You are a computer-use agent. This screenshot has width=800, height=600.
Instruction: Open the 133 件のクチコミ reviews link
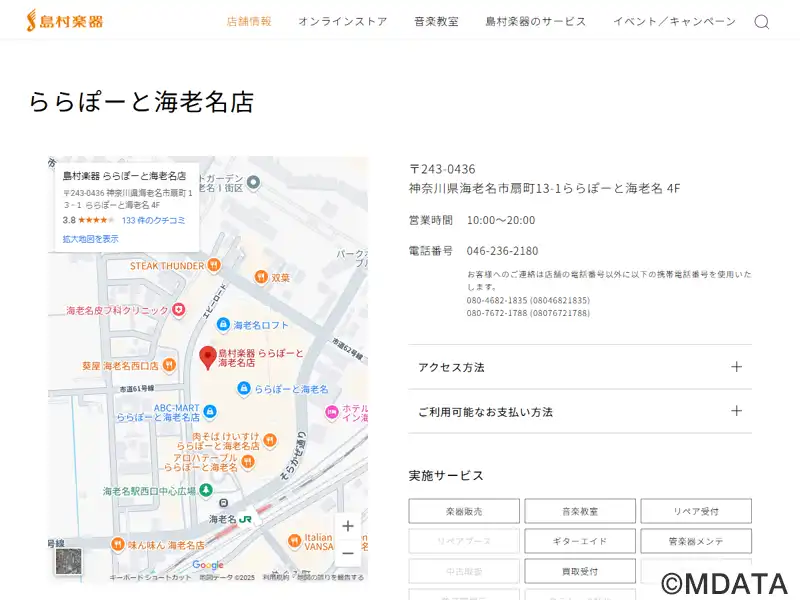(x=154, y=220)
